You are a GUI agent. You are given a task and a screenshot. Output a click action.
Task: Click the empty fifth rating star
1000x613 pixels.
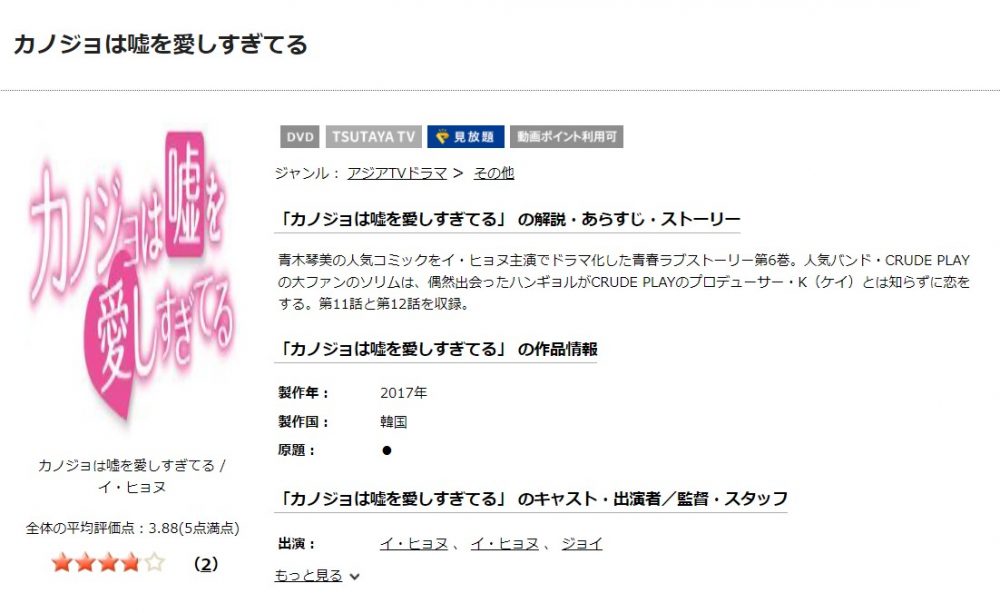154,563
